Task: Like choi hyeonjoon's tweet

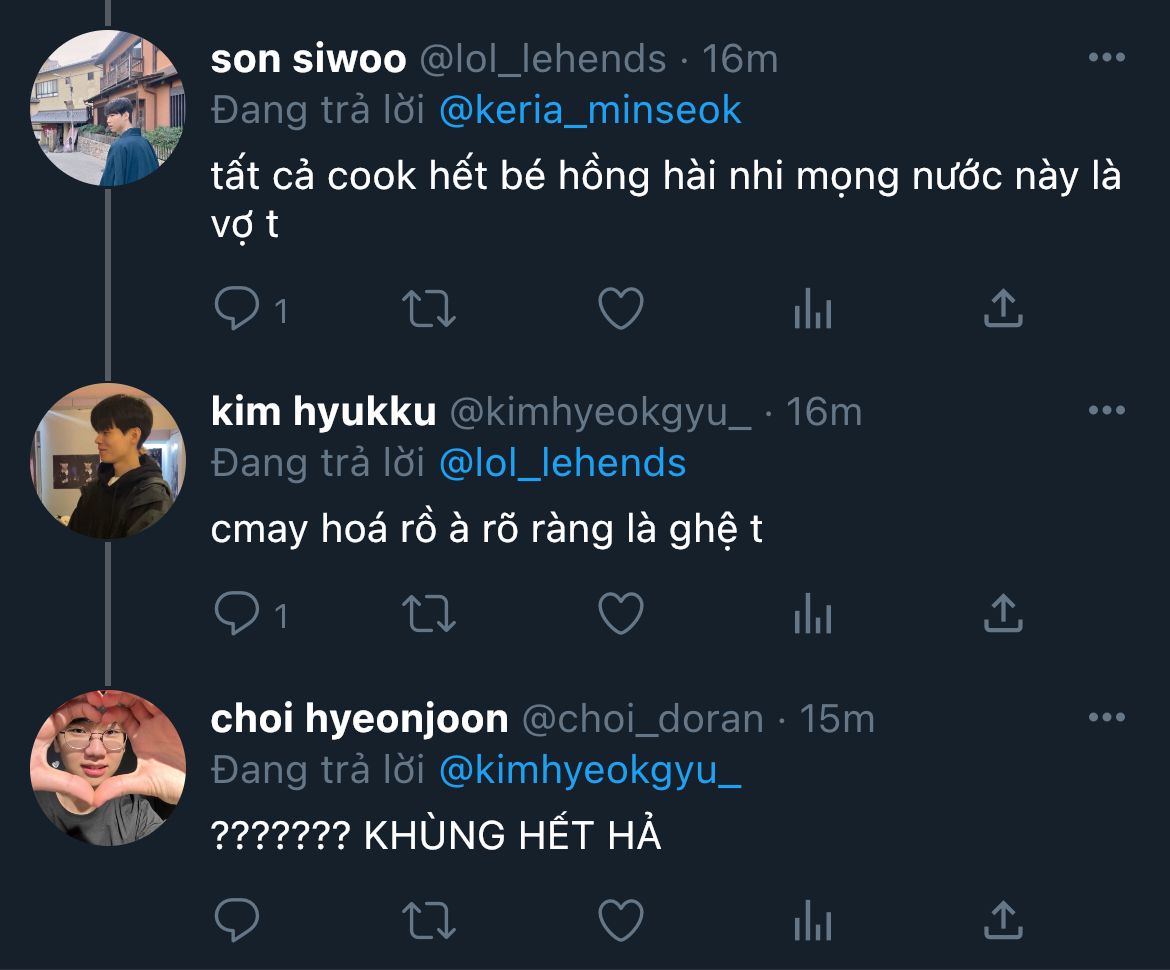Action: 620,920
